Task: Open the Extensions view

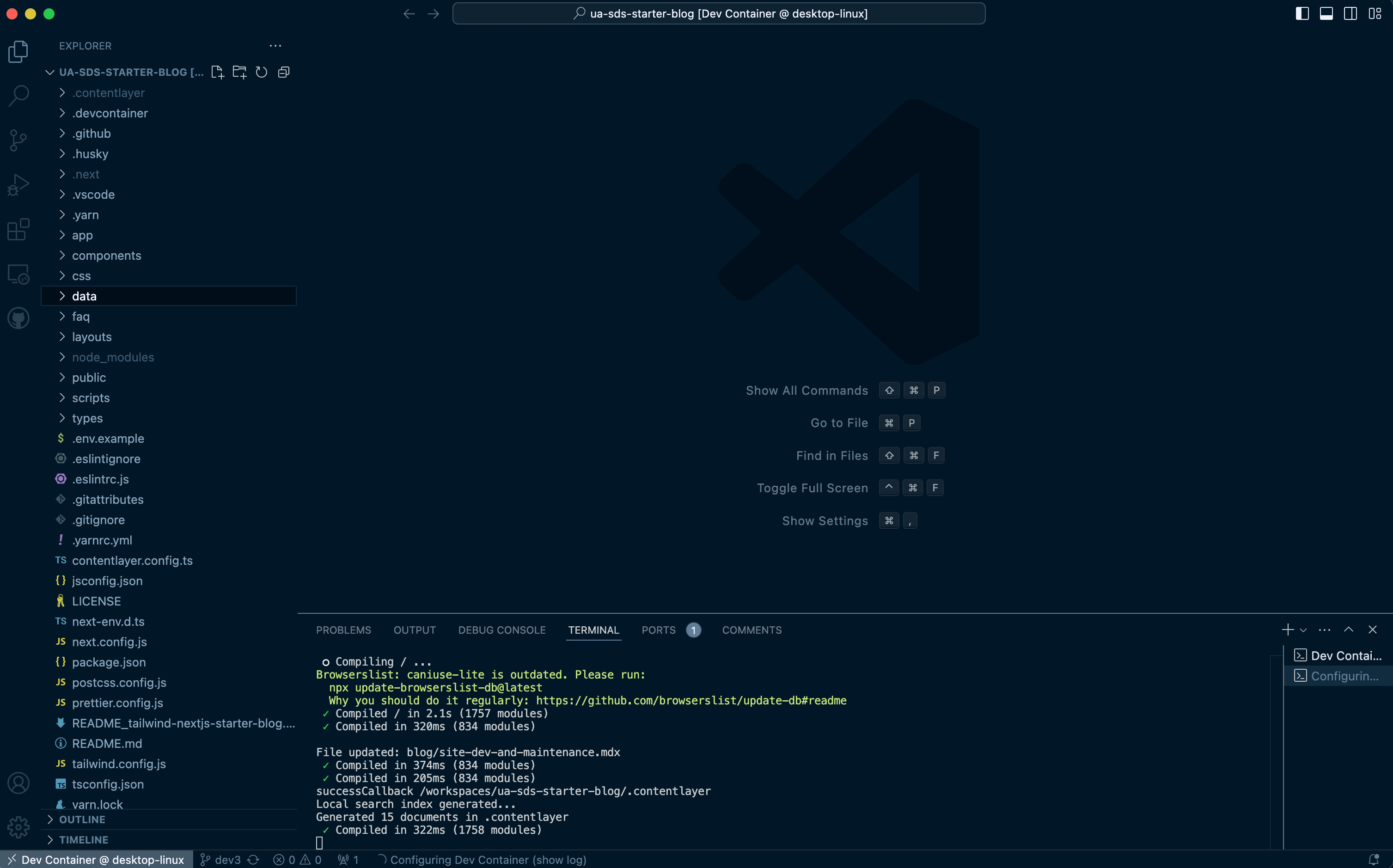Action: [18, 230]
